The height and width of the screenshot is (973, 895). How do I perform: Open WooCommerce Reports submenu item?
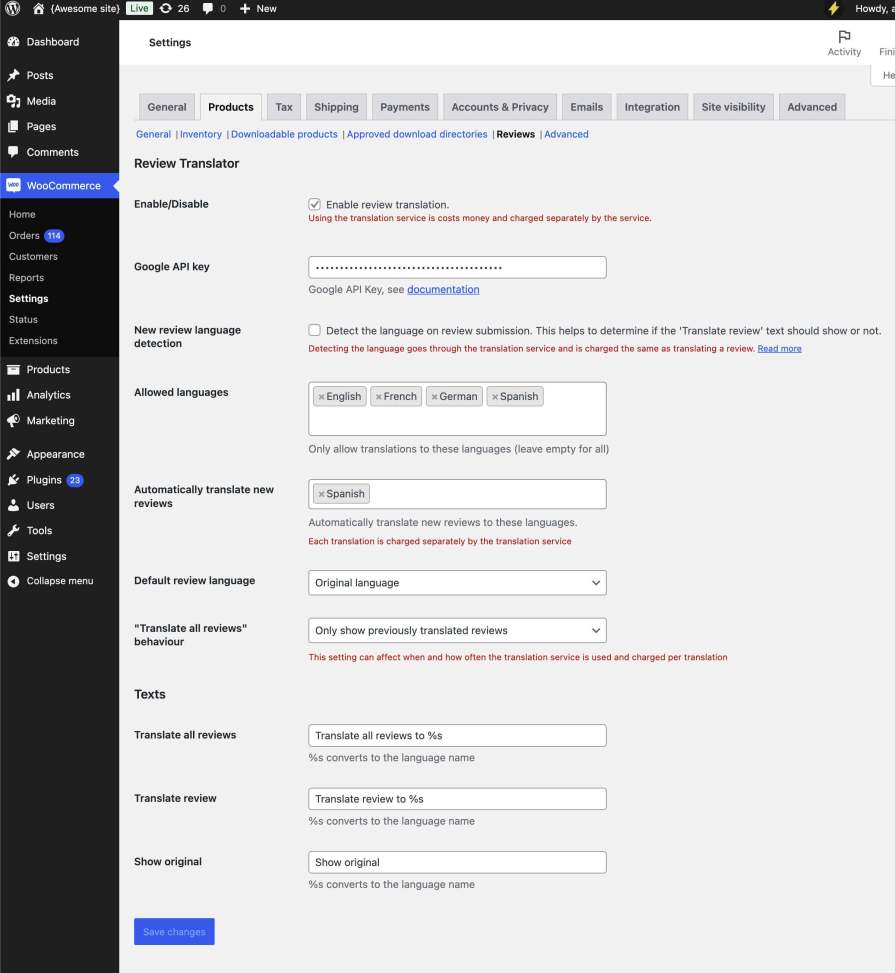coord(26,277)
